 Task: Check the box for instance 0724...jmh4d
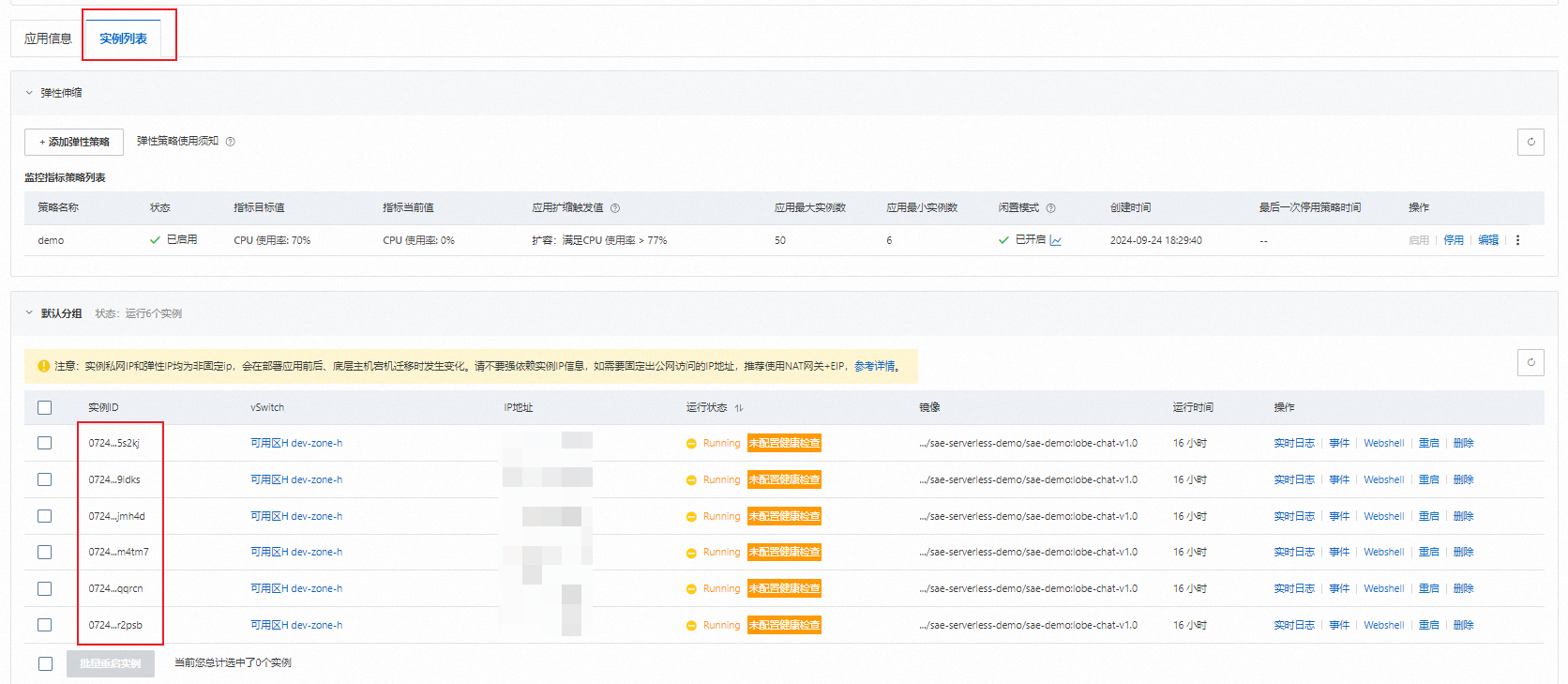(x=45, y=516)
